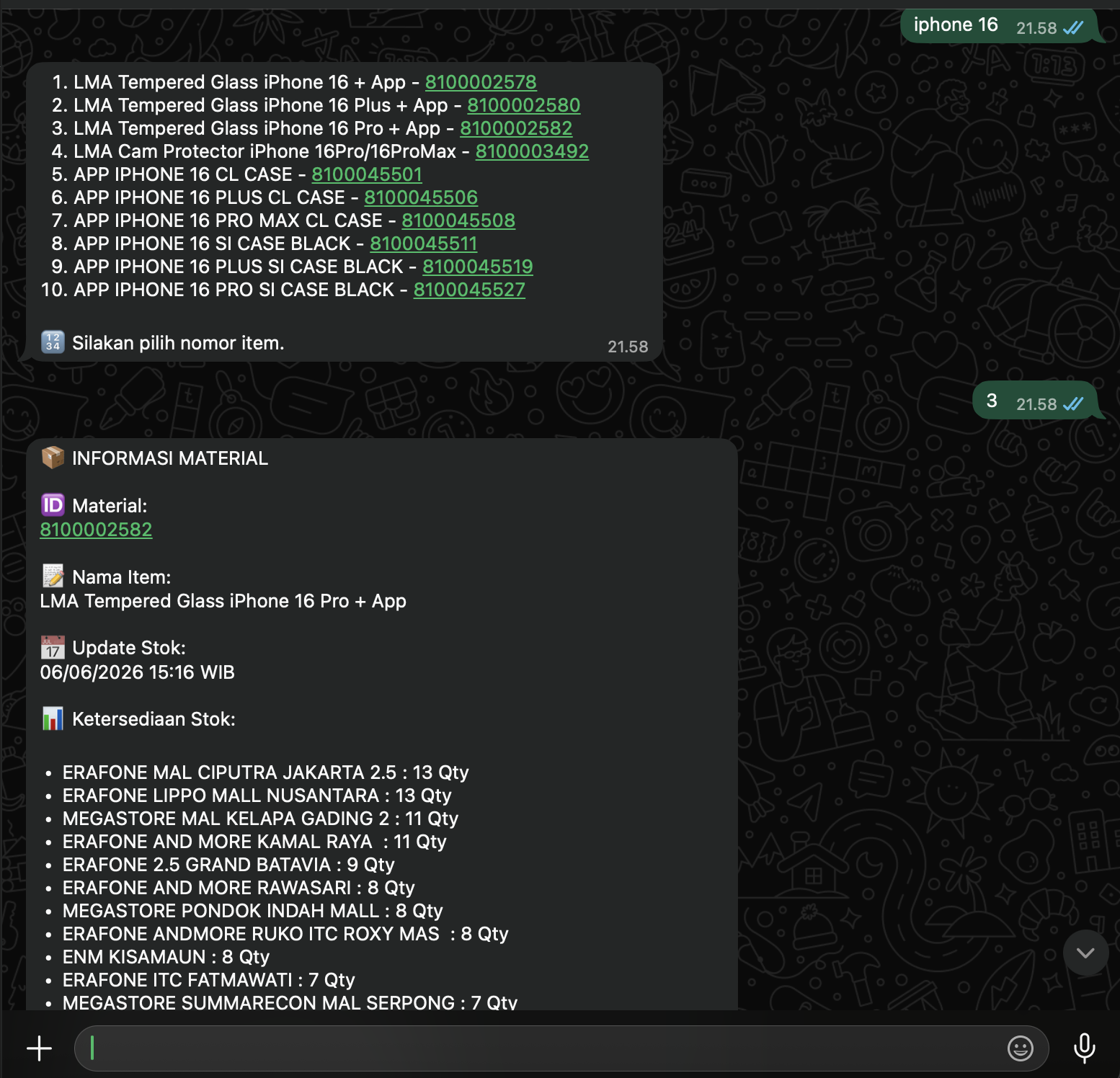Click Material ID link under INFORMASI MATERIAL
Viewport: 1120px width, 1078px height.
(x=96, y=530)
